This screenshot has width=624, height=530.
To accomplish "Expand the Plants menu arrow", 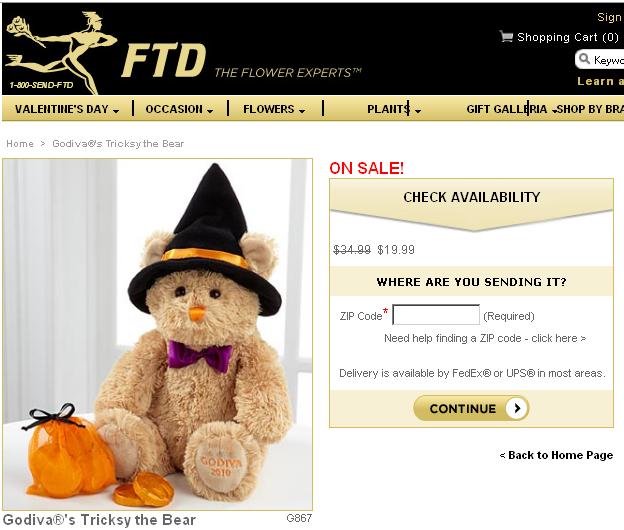I will (x=417, y=111).
